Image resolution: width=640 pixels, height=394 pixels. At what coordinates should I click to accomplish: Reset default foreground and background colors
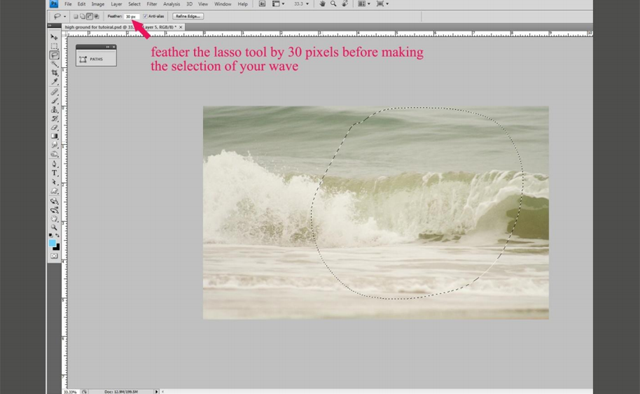click(51, 235)
